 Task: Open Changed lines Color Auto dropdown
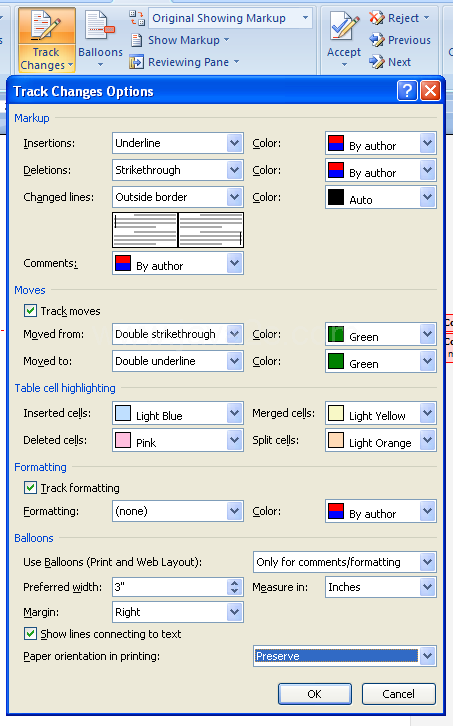pos(381,197)
